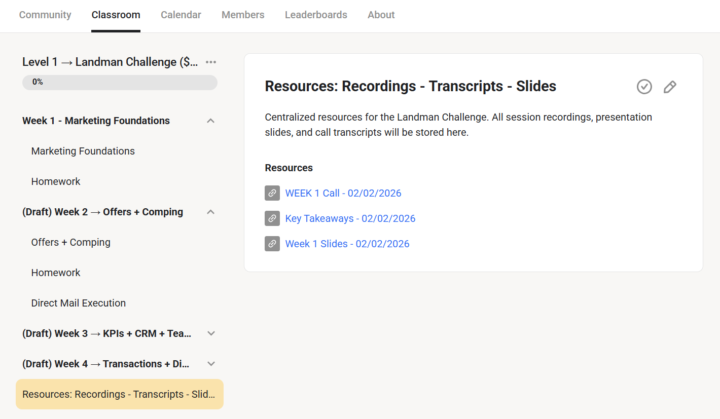Open Offers + Comping lesson
Viewport: 720px width, 419px height.
71,242
